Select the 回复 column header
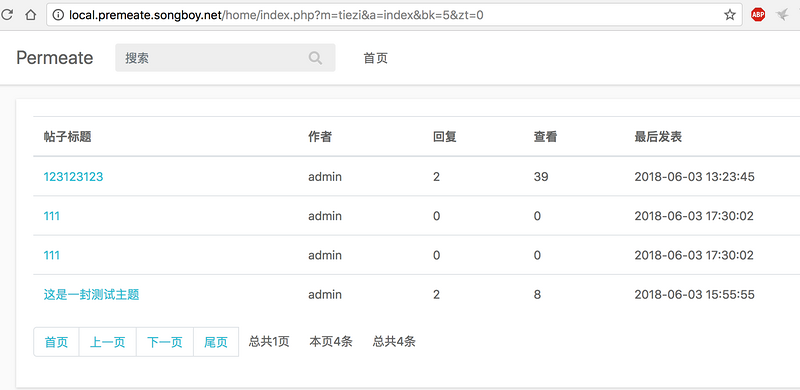 tap(444, 137)
